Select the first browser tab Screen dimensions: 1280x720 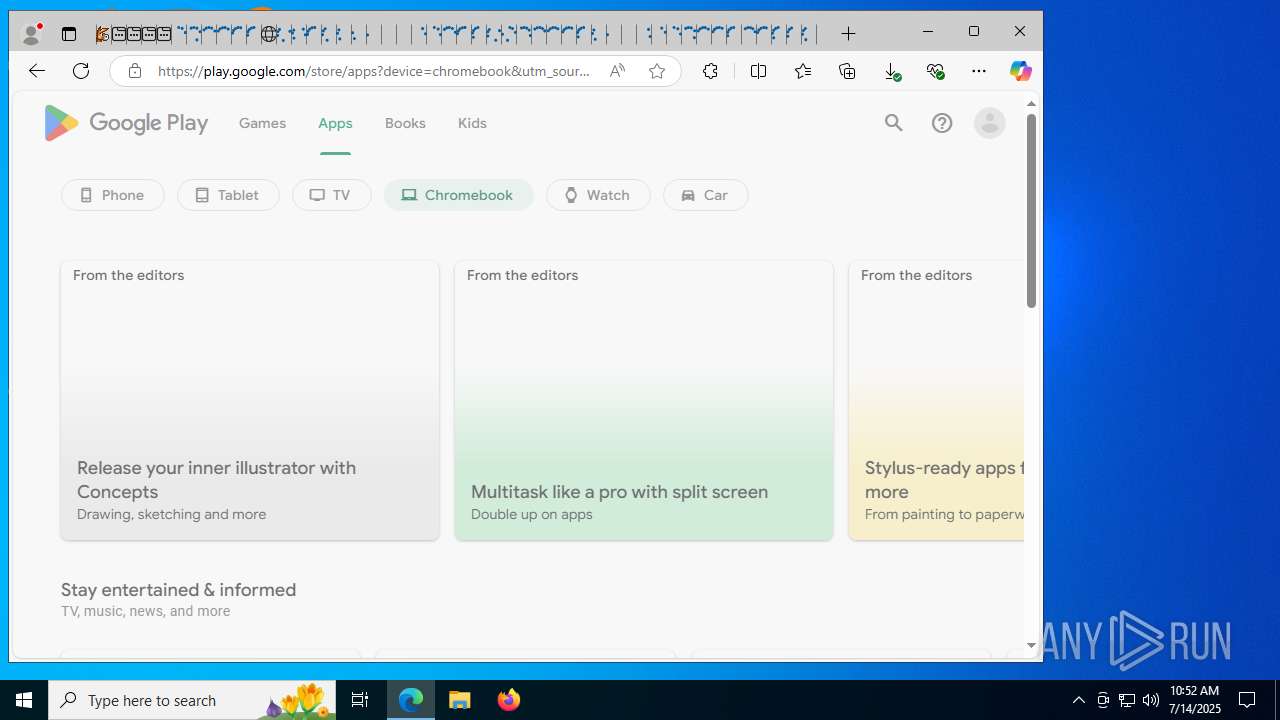(x=102, y=34)
